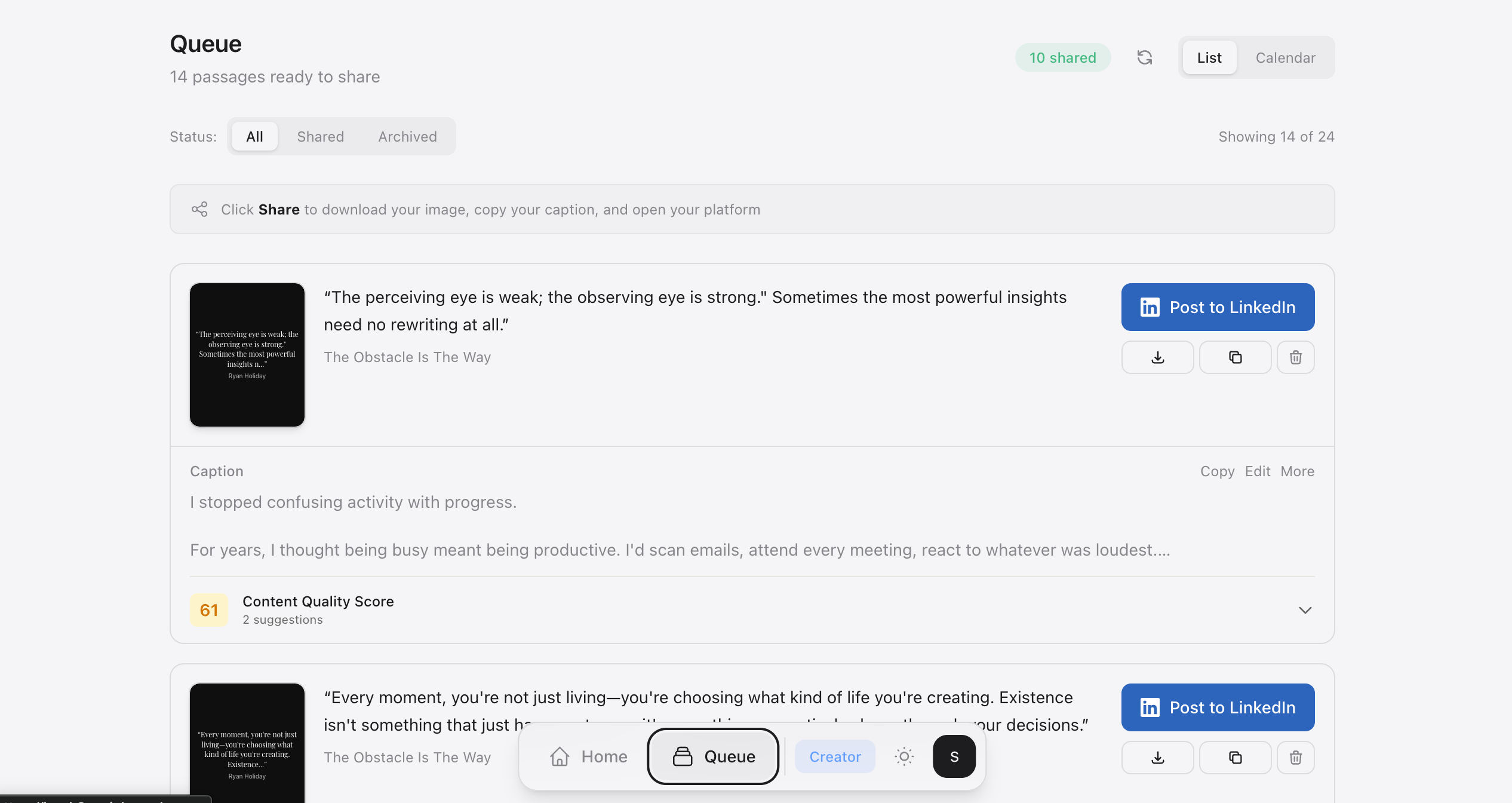Go to Home in bottom navigation
Viewport: 1512px width, 803px height.
point(588,756)
